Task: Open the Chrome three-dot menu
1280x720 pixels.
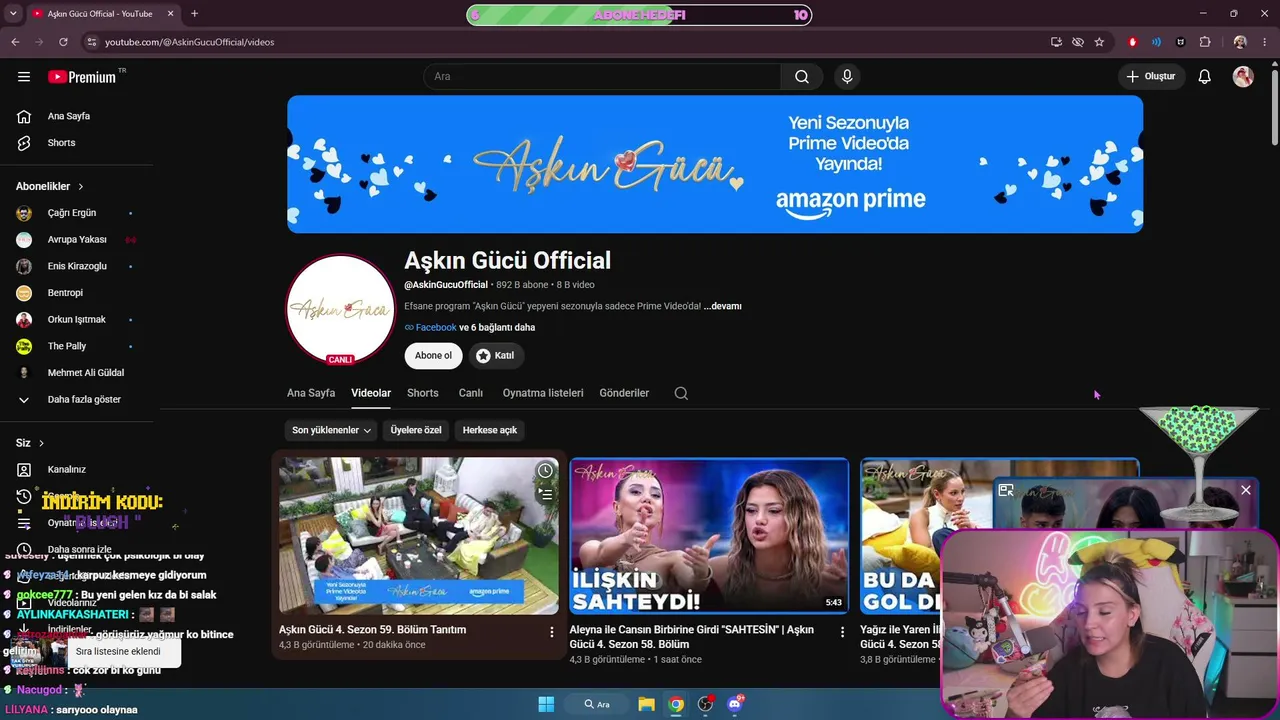Action: (1265, 42)
